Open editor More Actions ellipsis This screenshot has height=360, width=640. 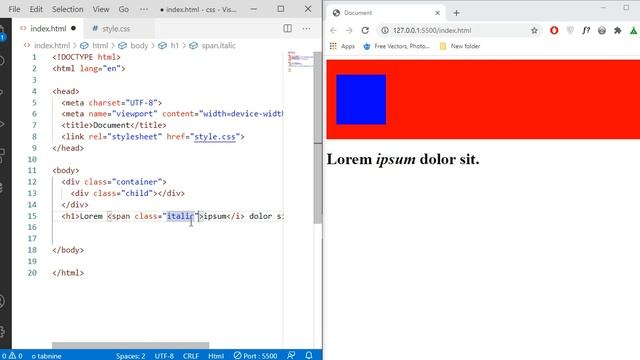pos(306,28)
